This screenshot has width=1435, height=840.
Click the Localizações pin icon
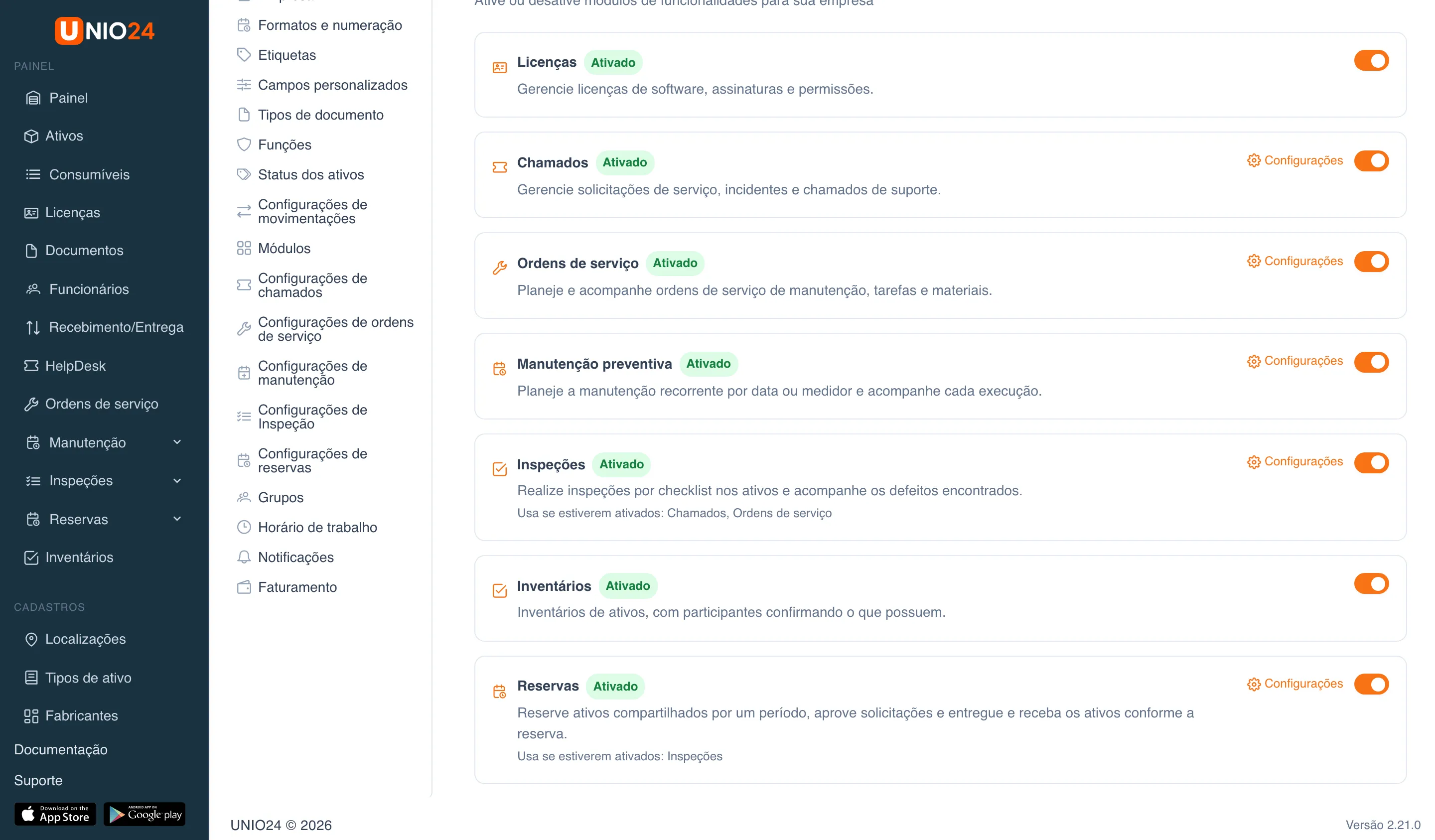pos(31,640)
